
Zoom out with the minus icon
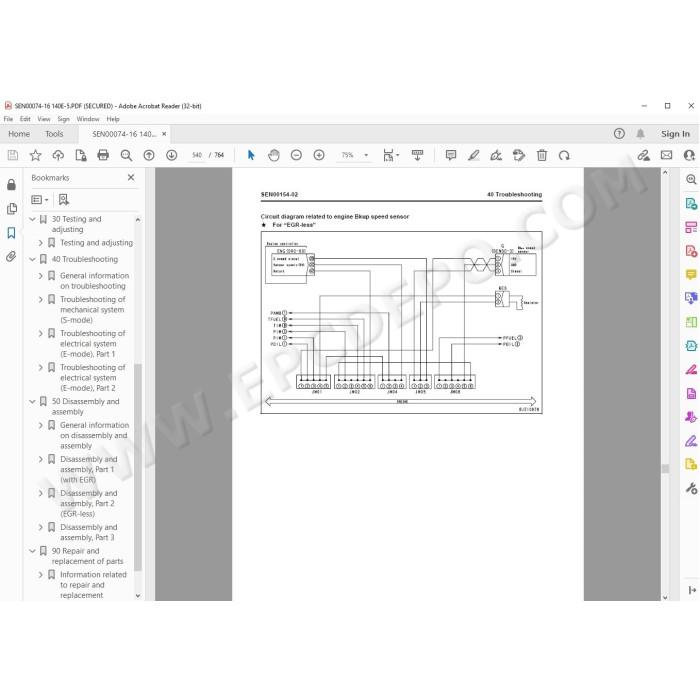click(296, 155)
